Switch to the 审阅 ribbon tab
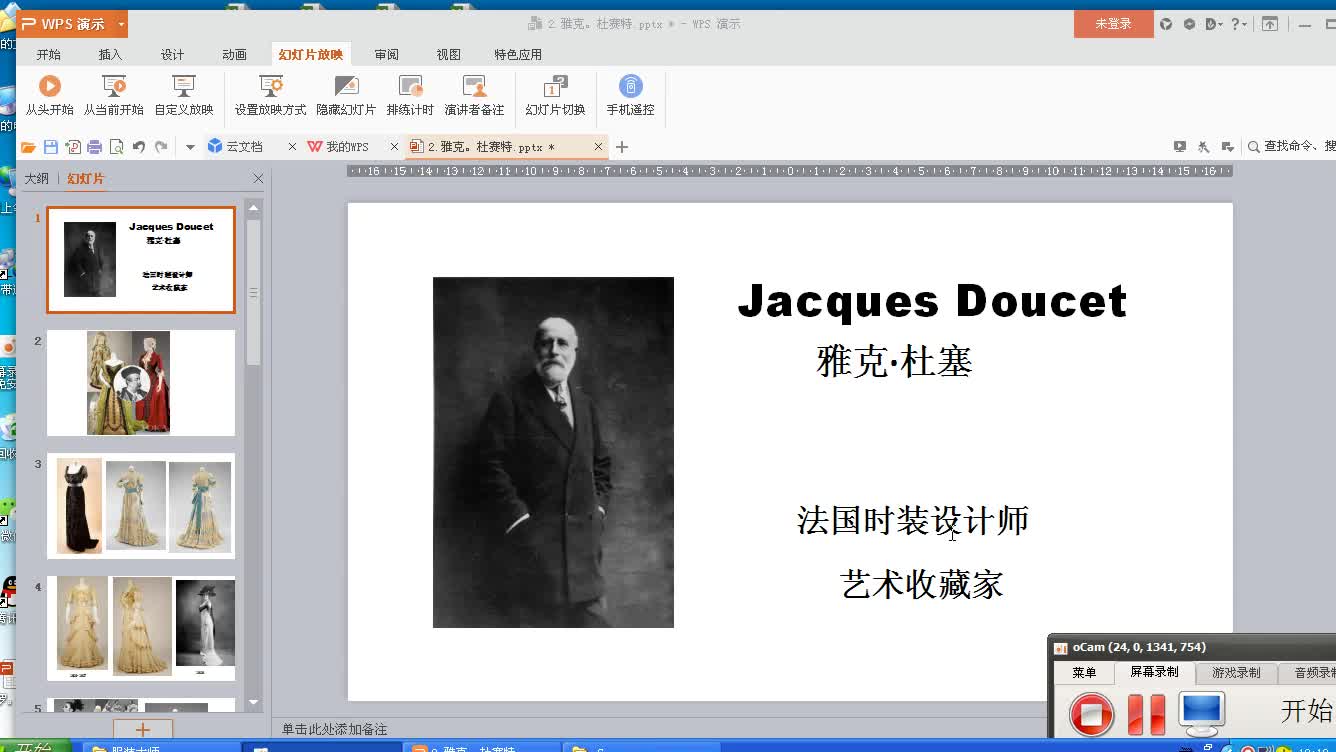 coord(387,55)
